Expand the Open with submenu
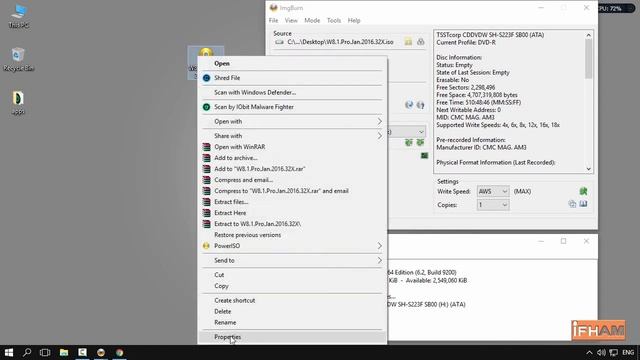640x360 pixels. click(292, 121)
